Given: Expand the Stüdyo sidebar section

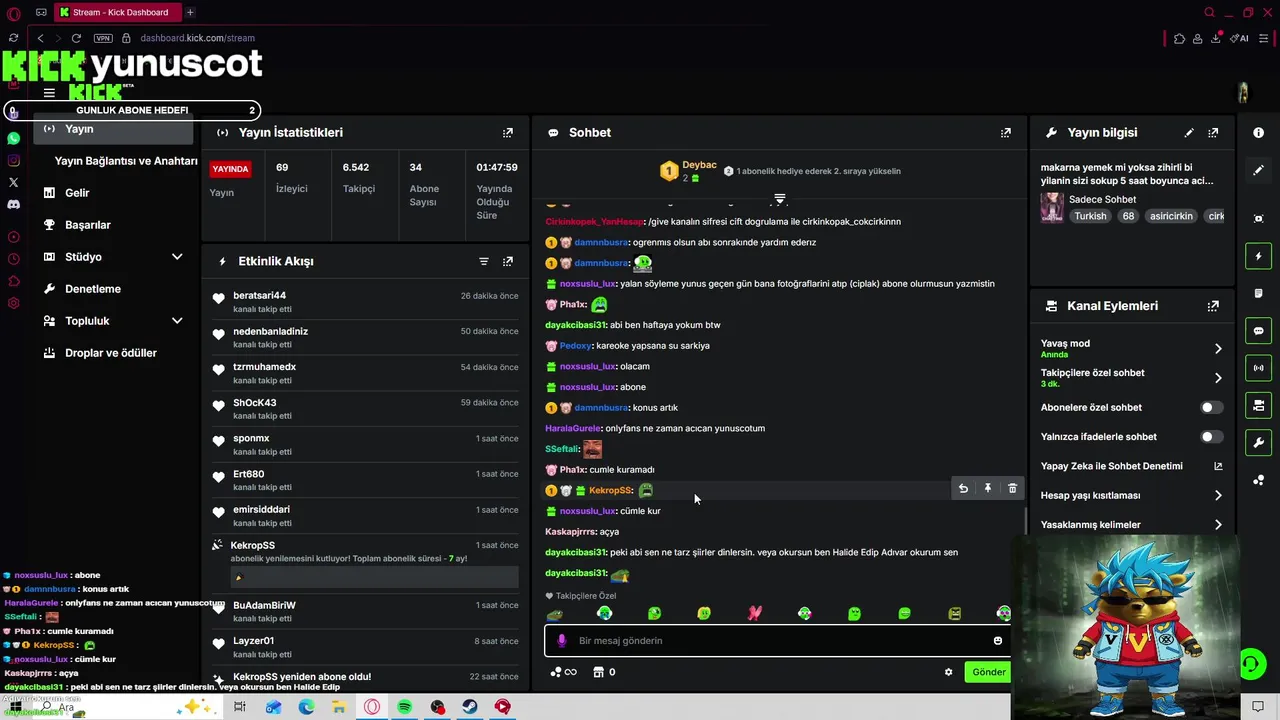Looking at the screenshot, I should coord(177,257).
